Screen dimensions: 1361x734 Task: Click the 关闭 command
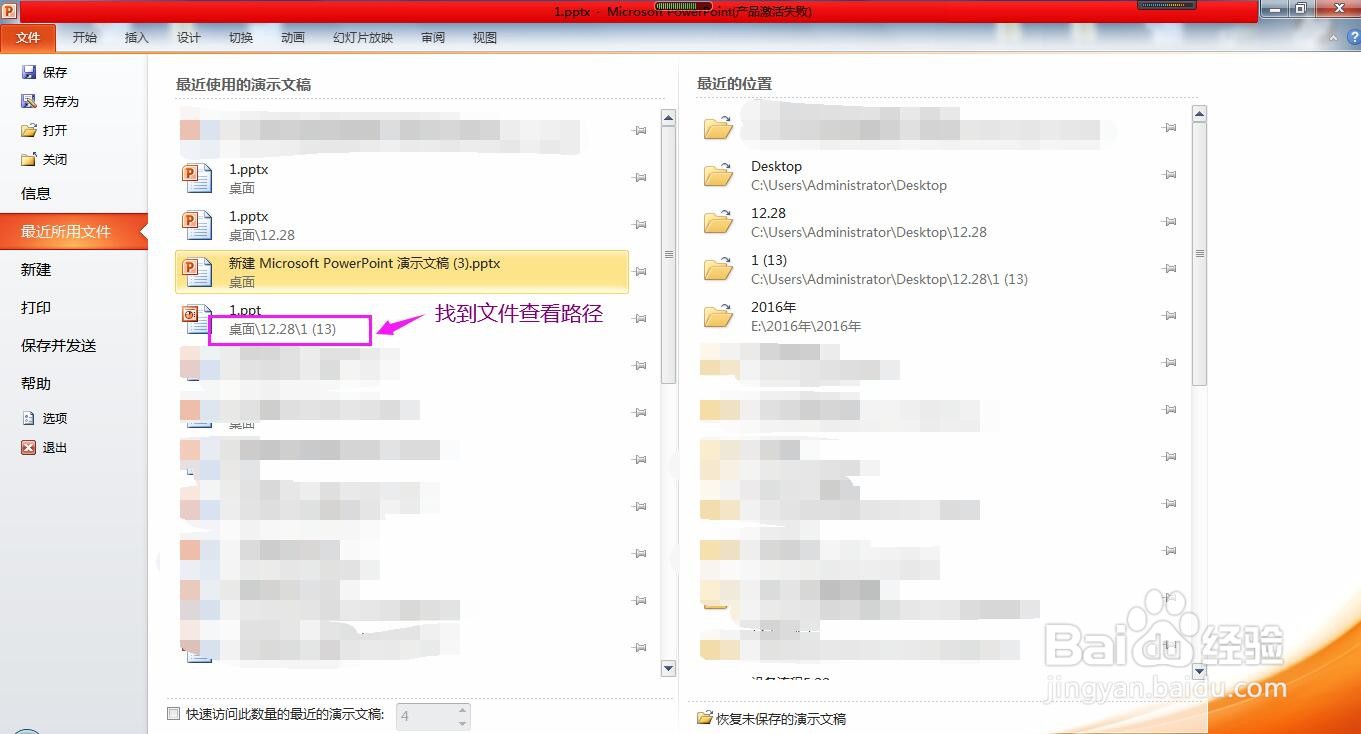pyautogui.click(x=55, y=159)
